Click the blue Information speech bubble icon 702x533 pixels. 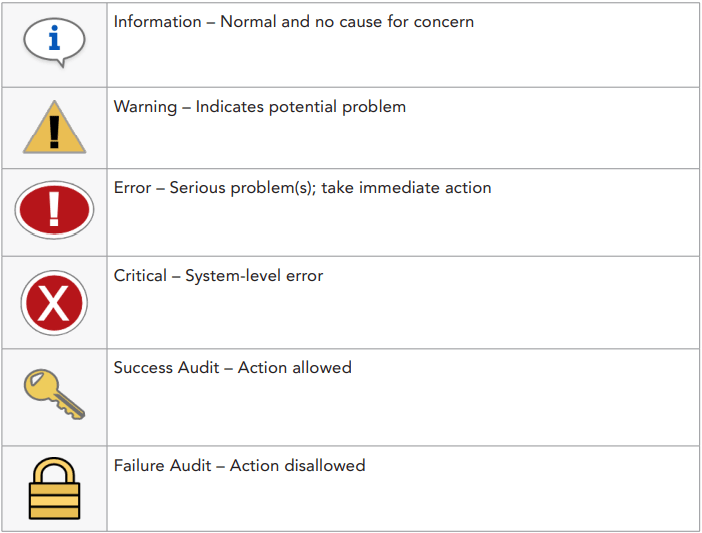(54, 41)
